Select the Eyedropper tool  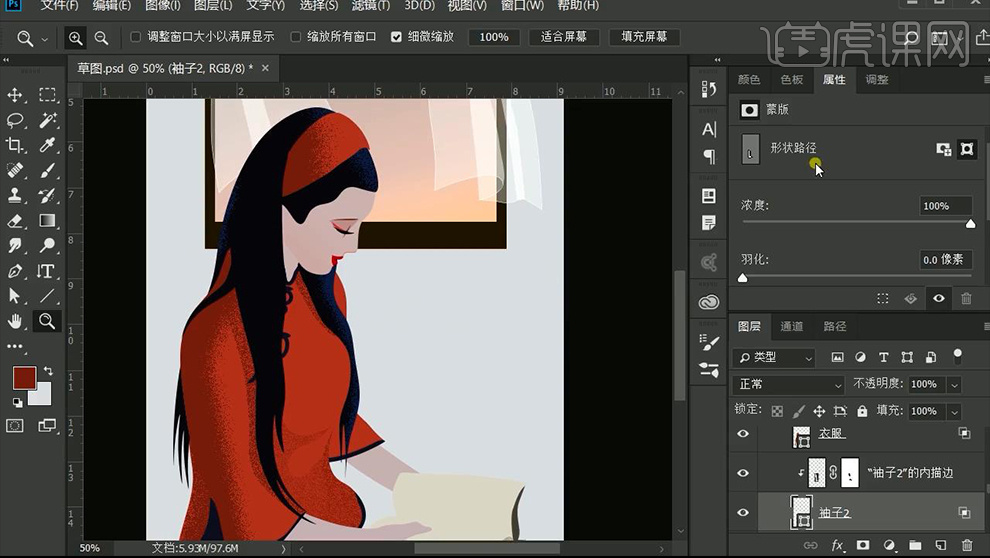[x=47, y=145]
